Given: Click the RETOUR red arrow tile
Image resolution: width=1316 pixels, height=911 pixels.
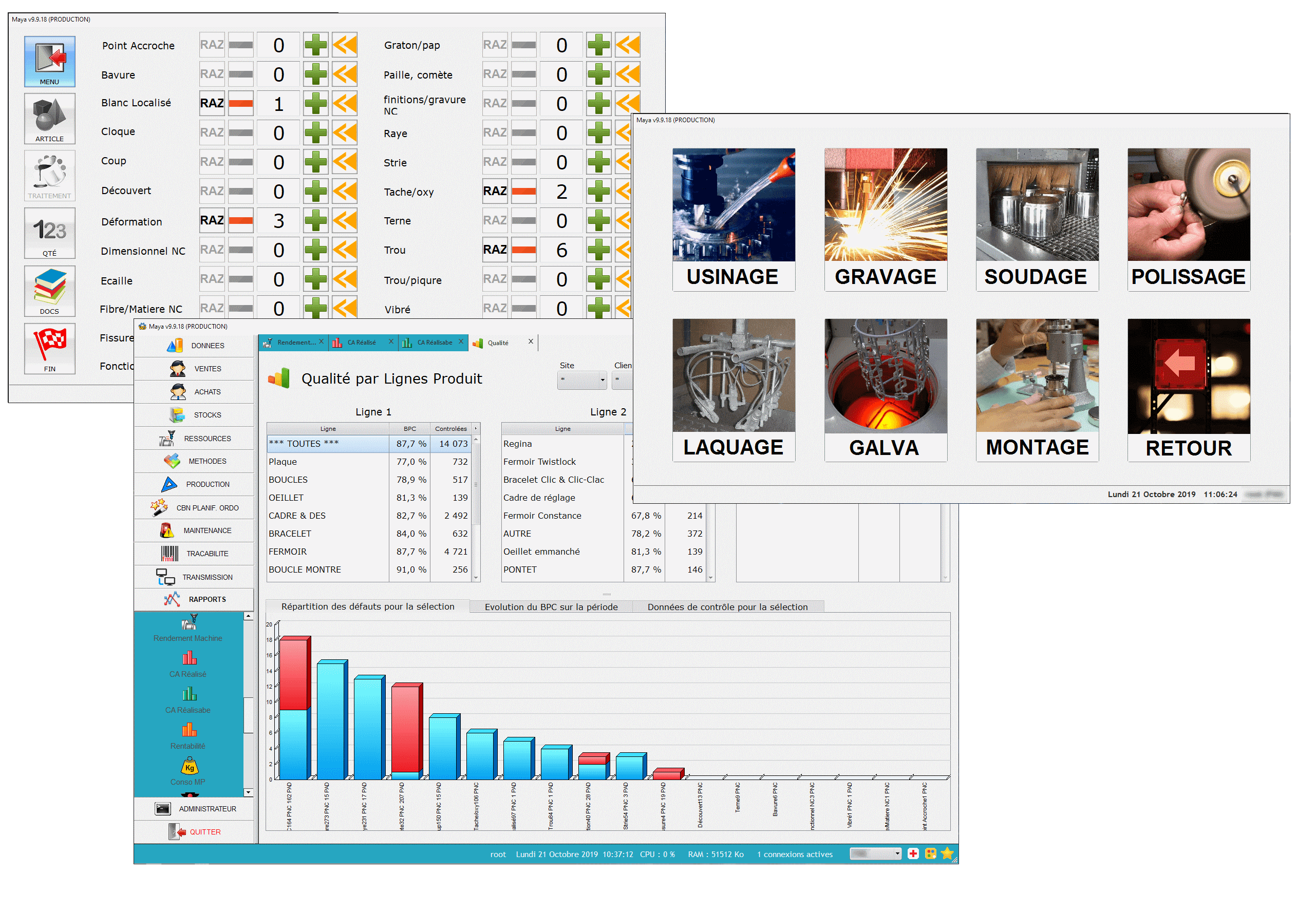Looking at the screenshot, I should click(1188, 390).
